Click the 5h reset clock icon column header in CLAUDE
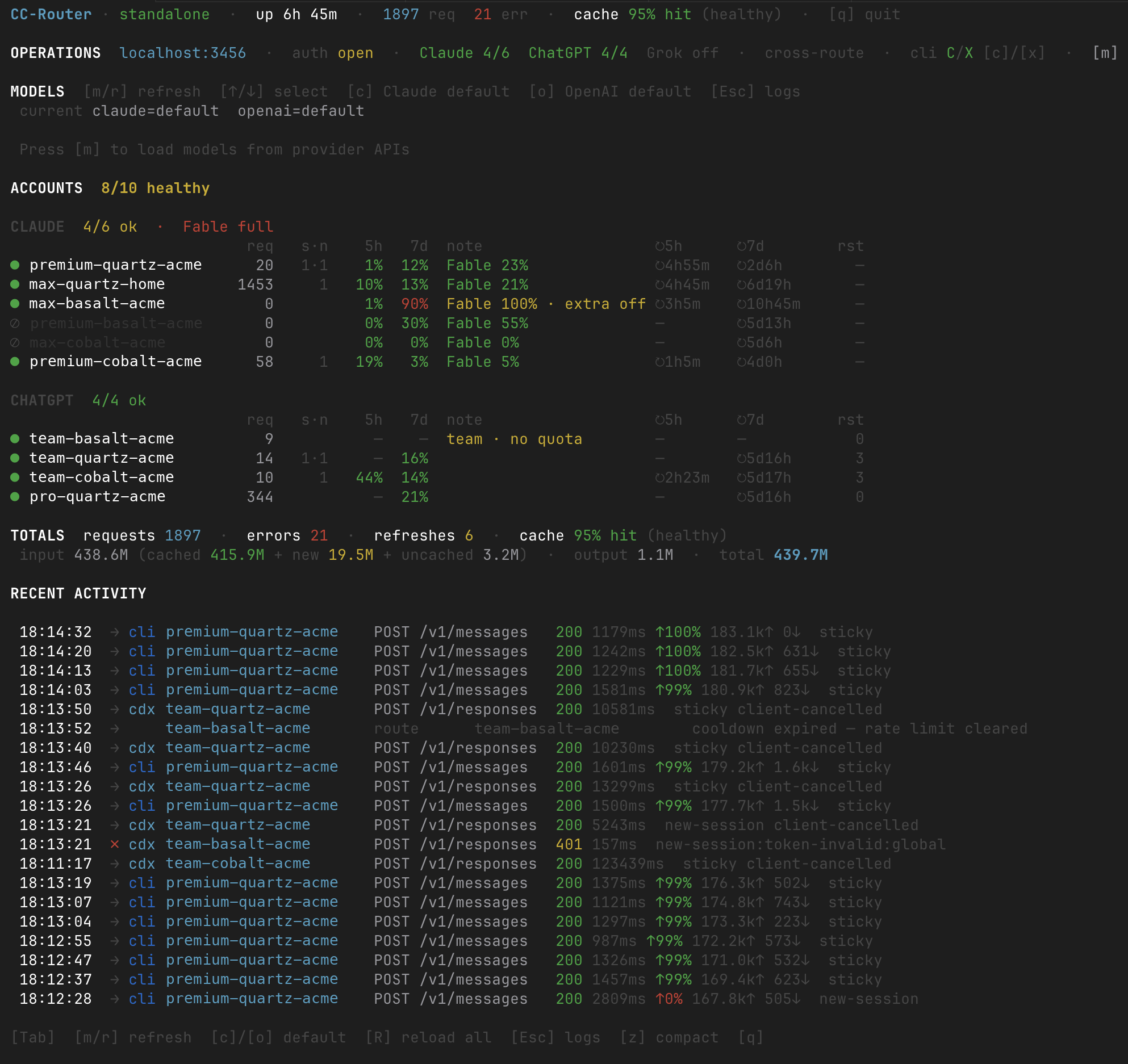 point(669,246)
